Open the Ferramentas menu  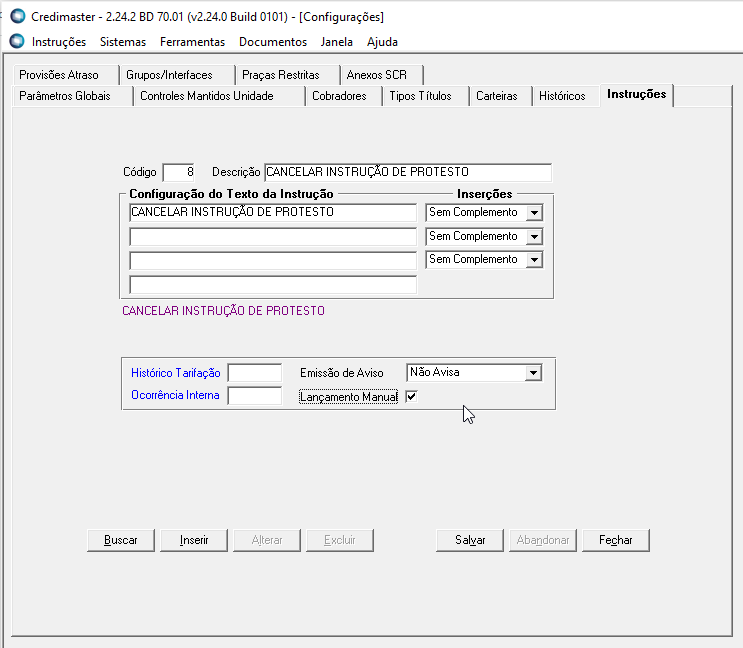tap(192, 42)
